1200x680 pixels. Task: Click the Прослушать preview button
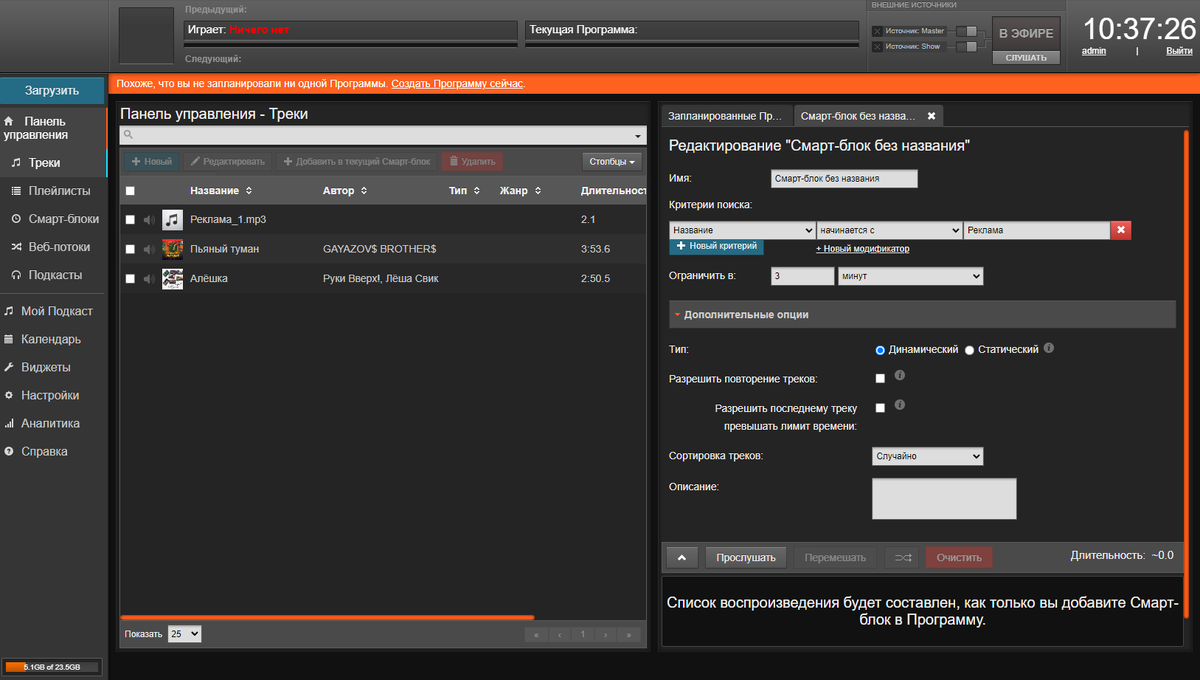point(746,557)
